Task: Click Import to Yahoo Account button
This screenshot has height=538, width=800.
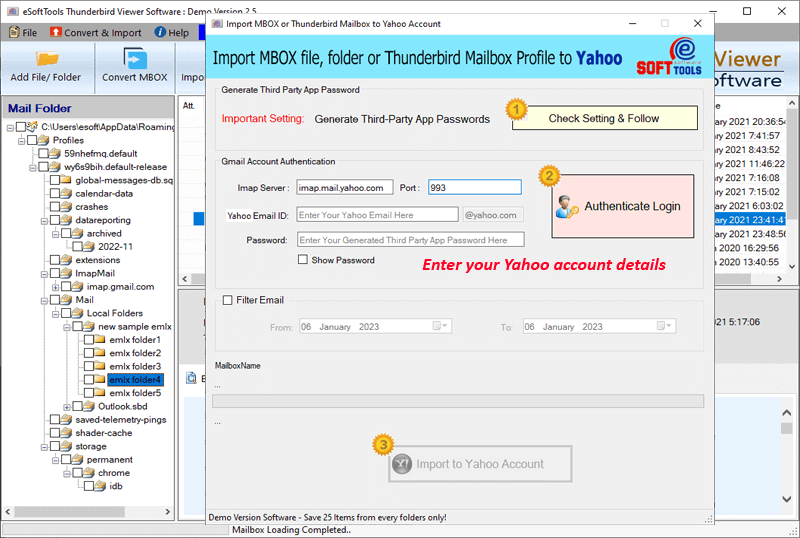Action: click(480, 464)
